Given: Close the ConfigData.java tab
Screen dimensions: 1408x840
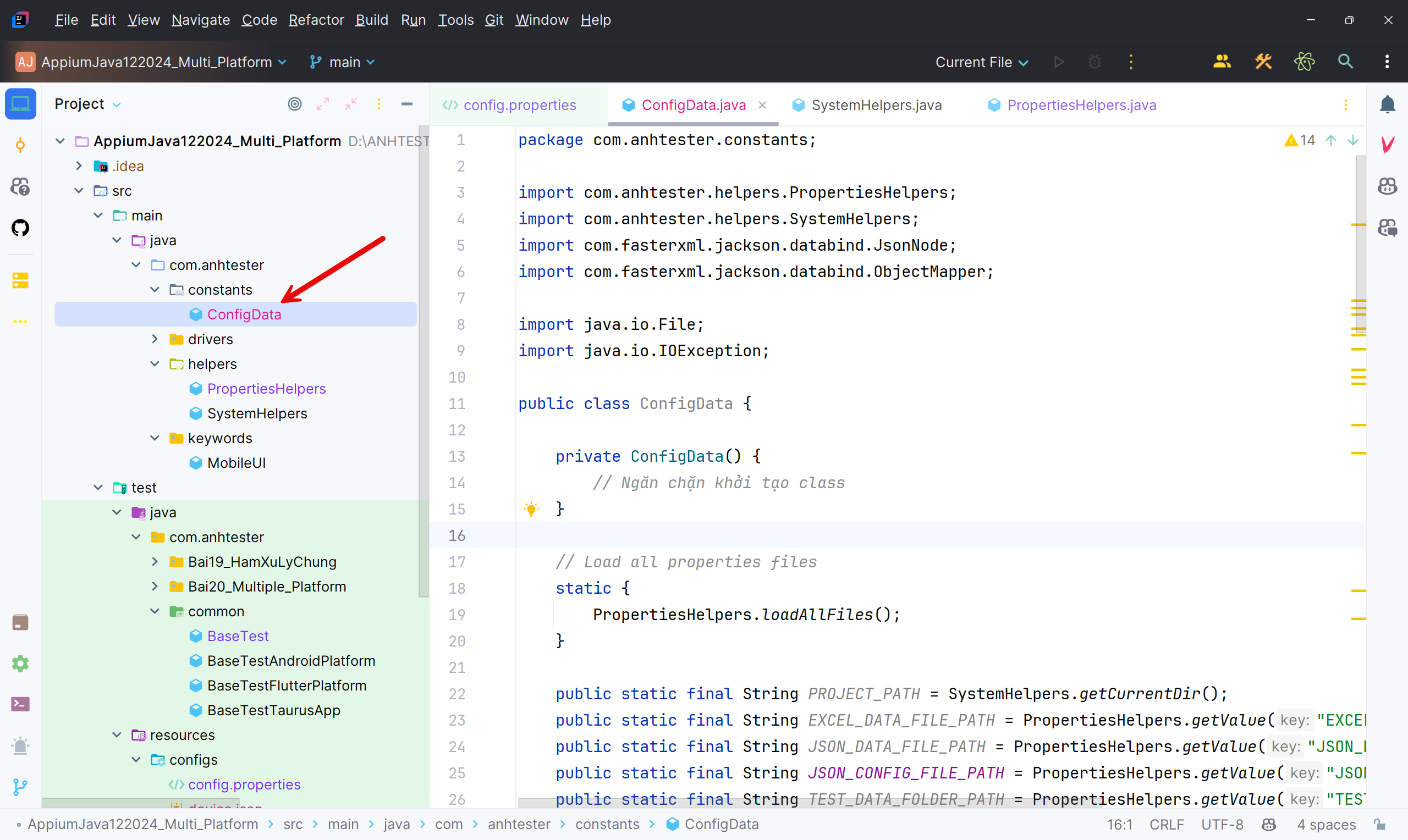Looking at the screenshot, I should [x=762, y=104].
